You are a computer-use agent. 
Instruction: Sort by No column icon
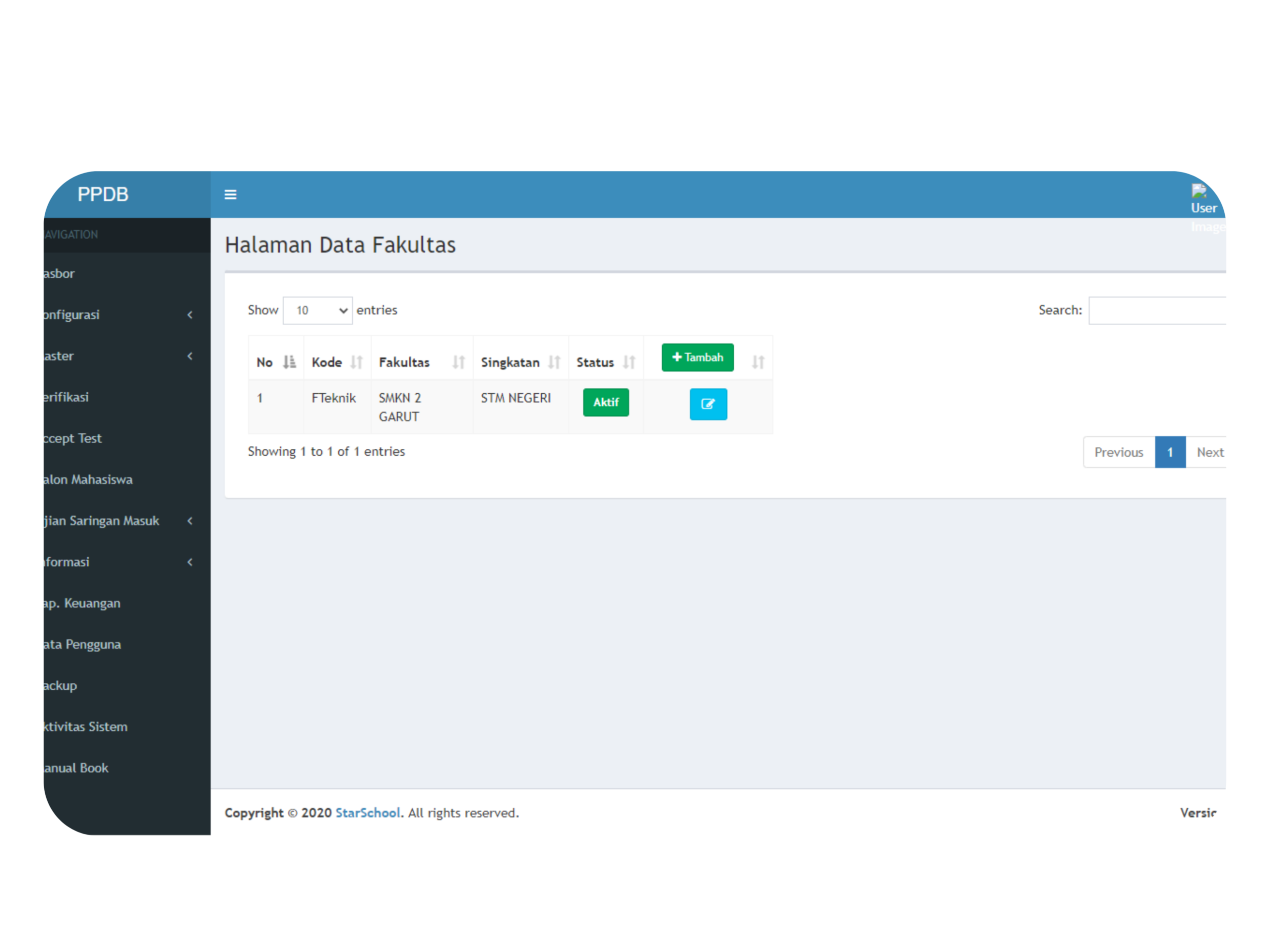point(289,362)
